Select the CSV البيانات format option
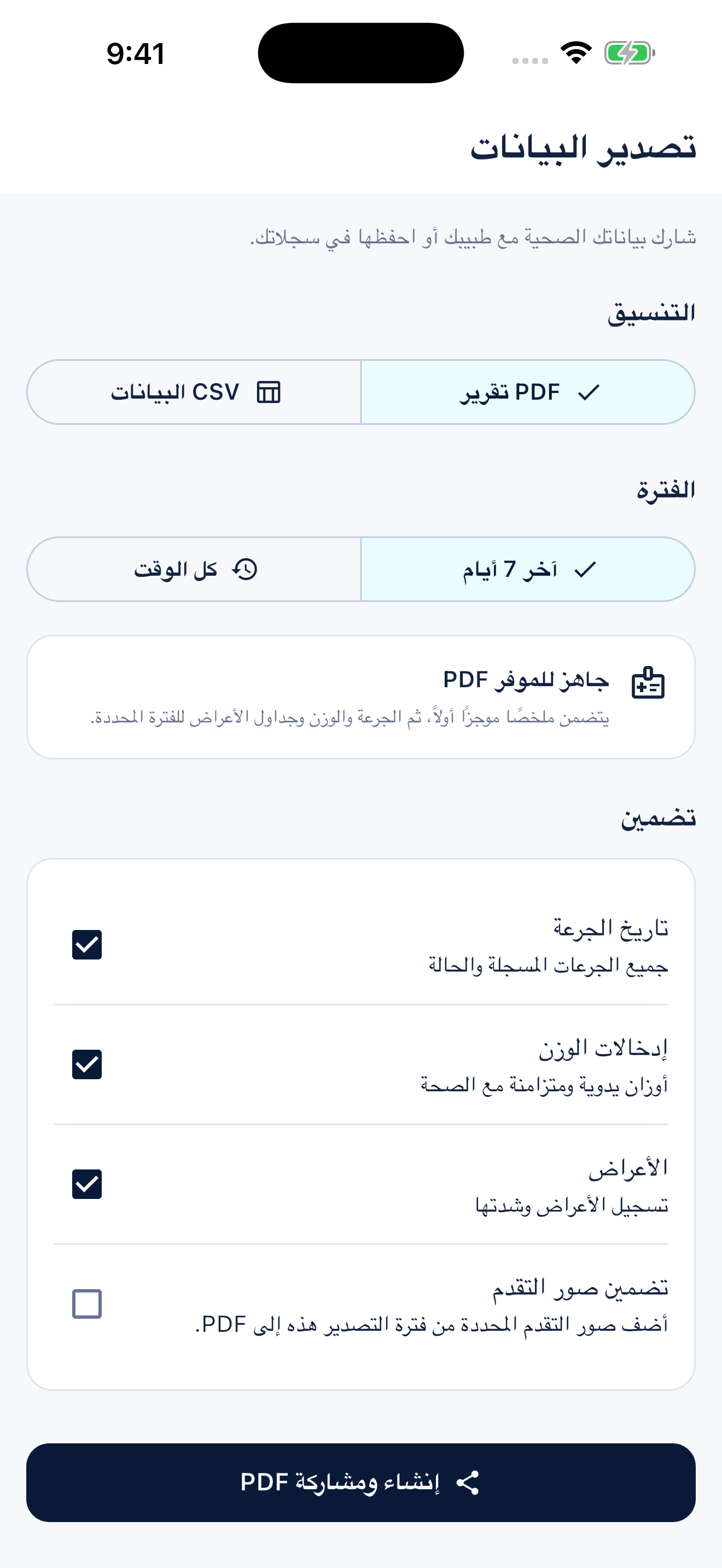This screenshot has height=1568, width=722. click(x=194, y=392)
